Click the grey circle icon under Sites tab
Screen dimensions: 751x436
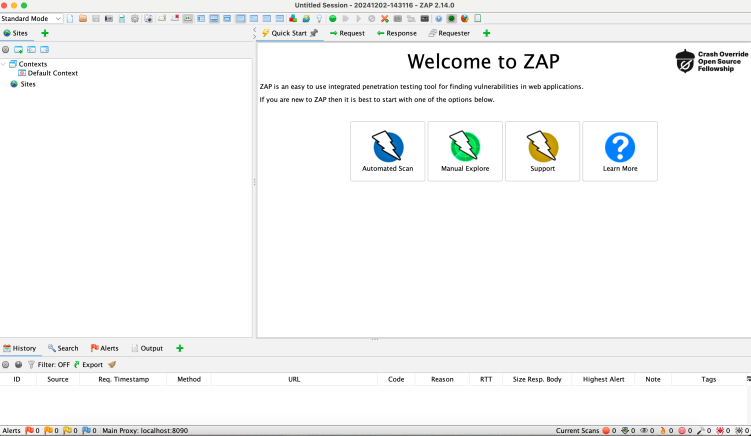pos(5,49)
